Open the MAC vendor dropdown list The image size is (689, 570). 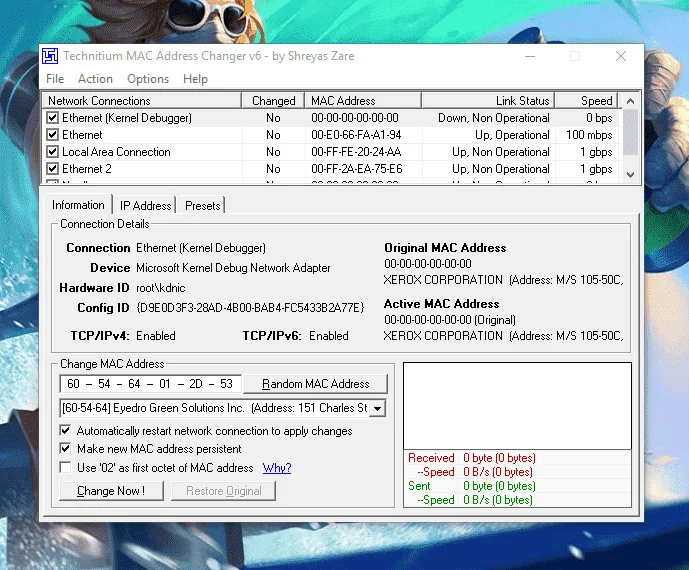(377, 408)
